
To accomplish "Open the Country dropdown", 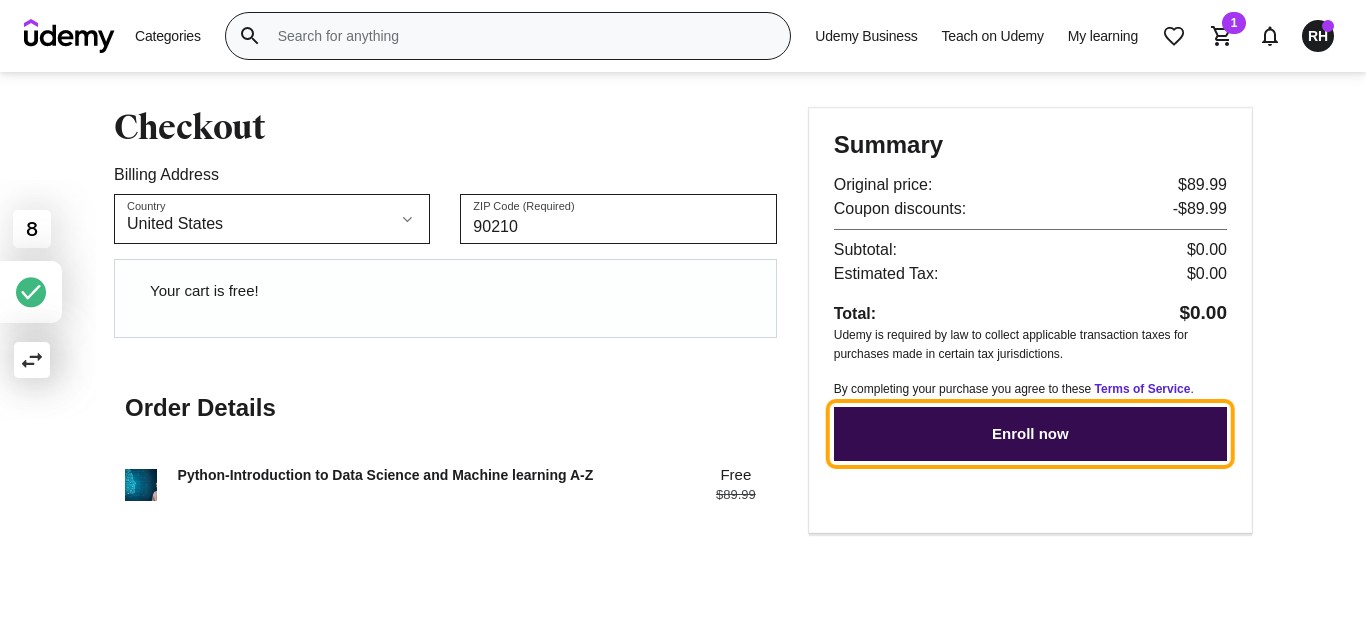I will 272,219.
